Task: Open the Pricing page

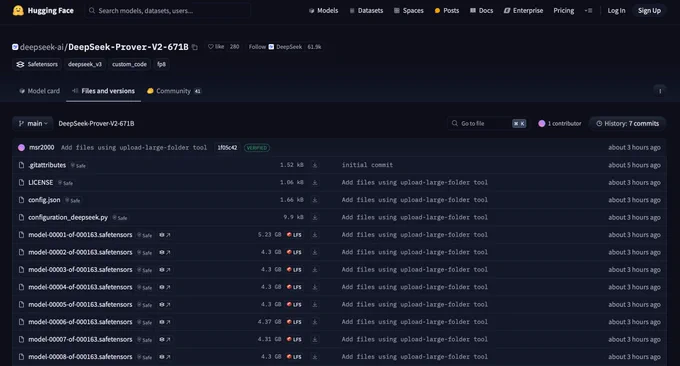Action: pos(563,10)
